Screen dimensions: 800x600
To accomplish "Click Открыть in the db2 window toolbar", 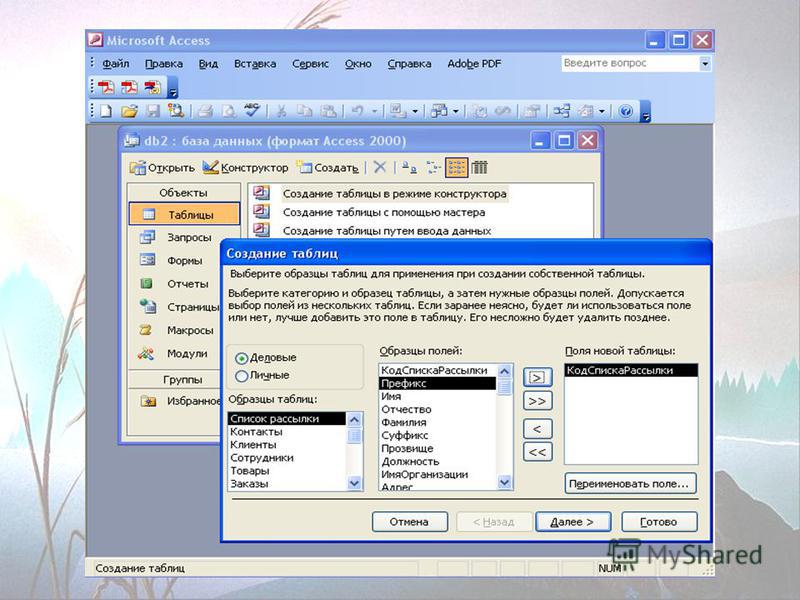I will pos(162,167).
